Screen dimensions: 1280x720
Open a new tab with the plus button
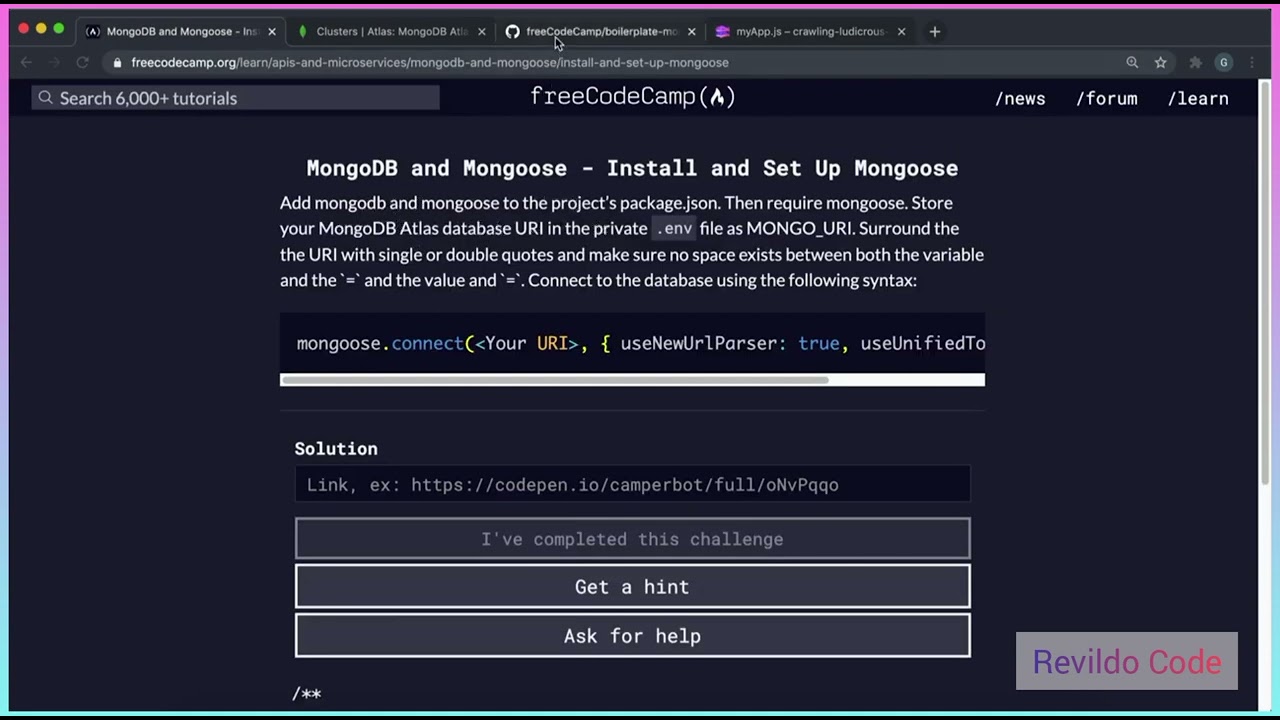pyautogui.click(x=935, y=31)
